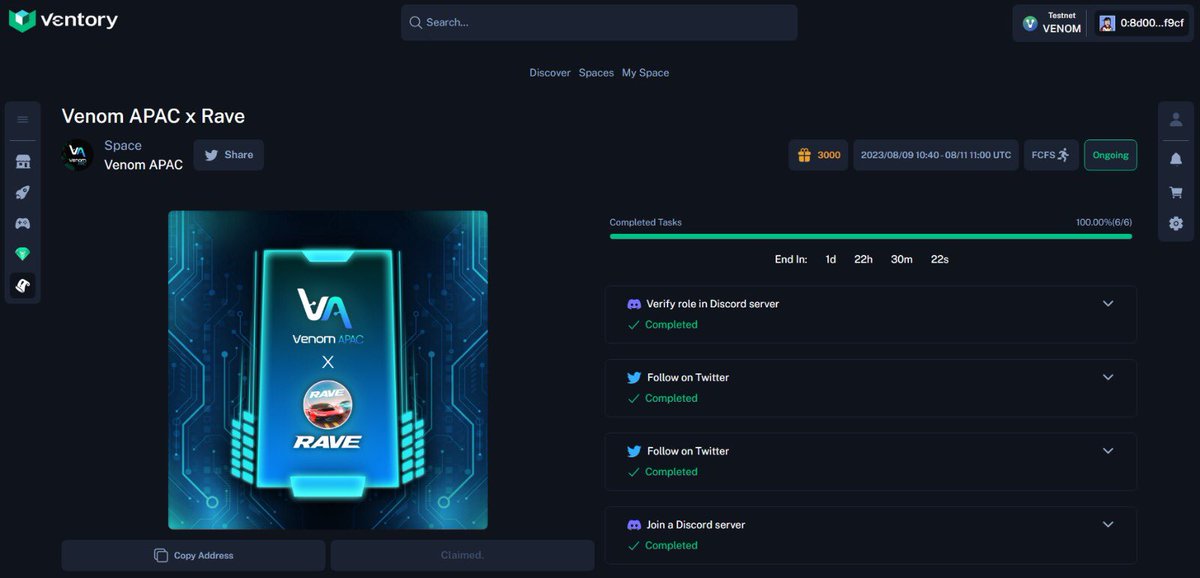
Task: Open the marketplace store icon in sidebar
Action: click(22, 162)
